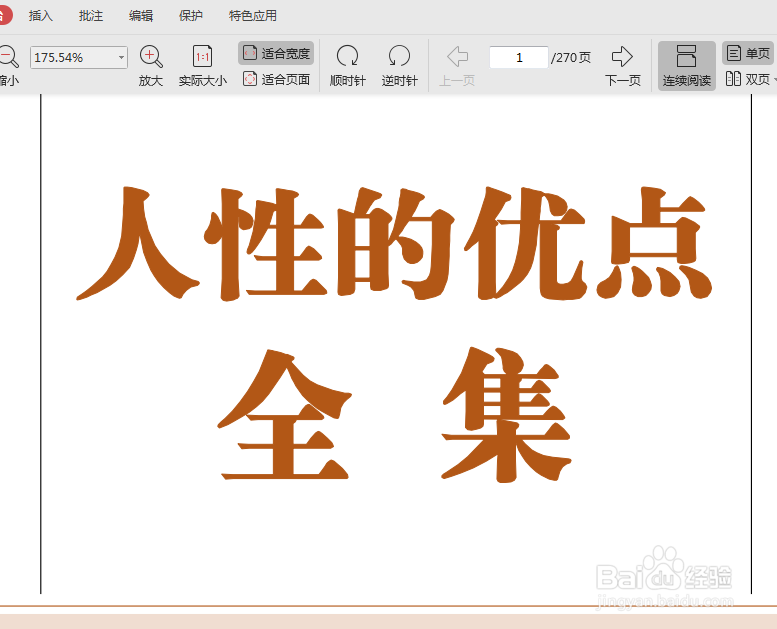This screenshot has height=629, width=777.
Task: Open the 保护 menu
Action: [191, 16]
